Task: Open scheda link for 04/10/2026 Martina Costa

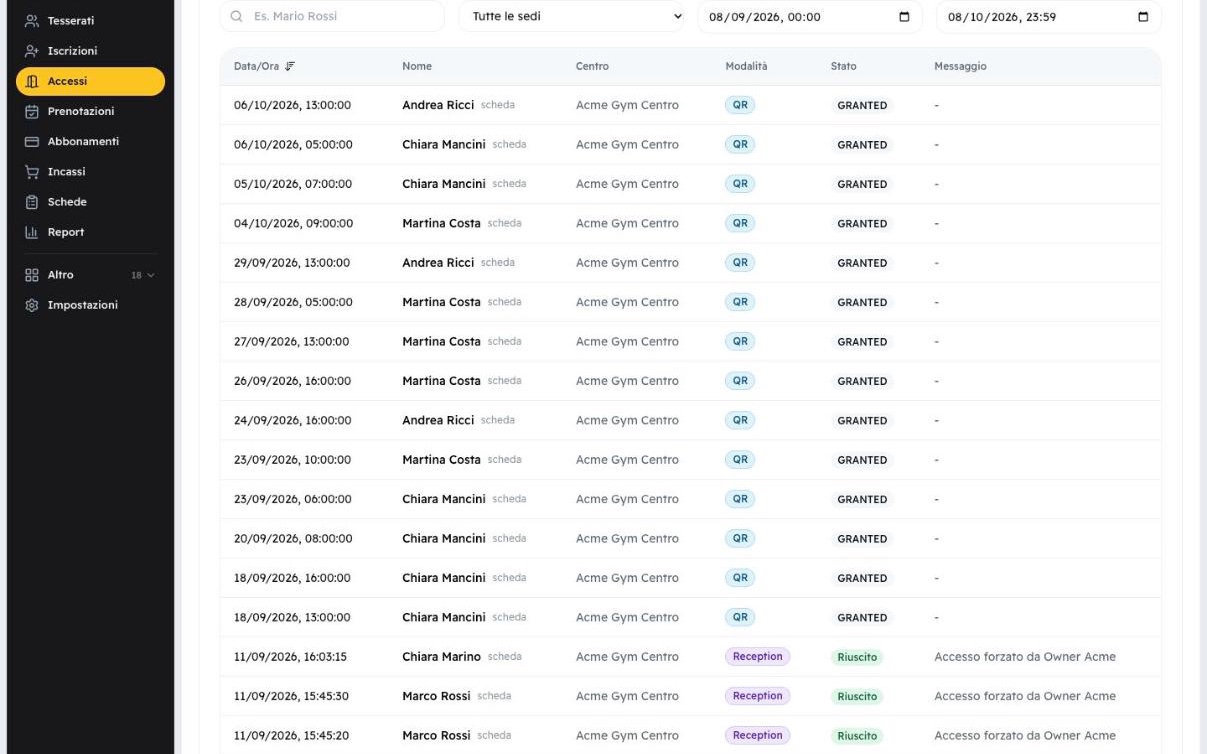Action: [x=504, y=224]
